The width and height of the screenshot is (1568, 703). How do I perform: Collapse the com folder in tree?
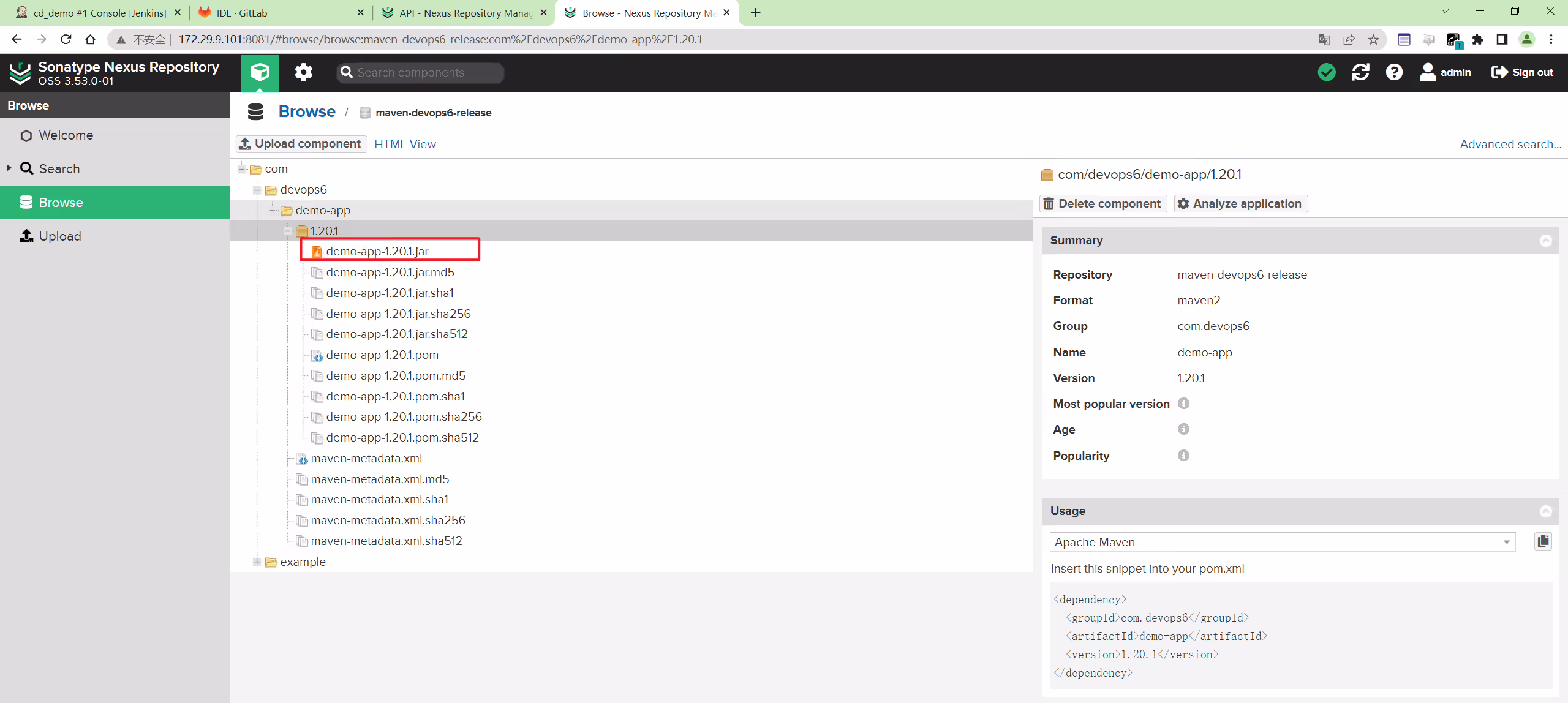[x=242, y=169]
